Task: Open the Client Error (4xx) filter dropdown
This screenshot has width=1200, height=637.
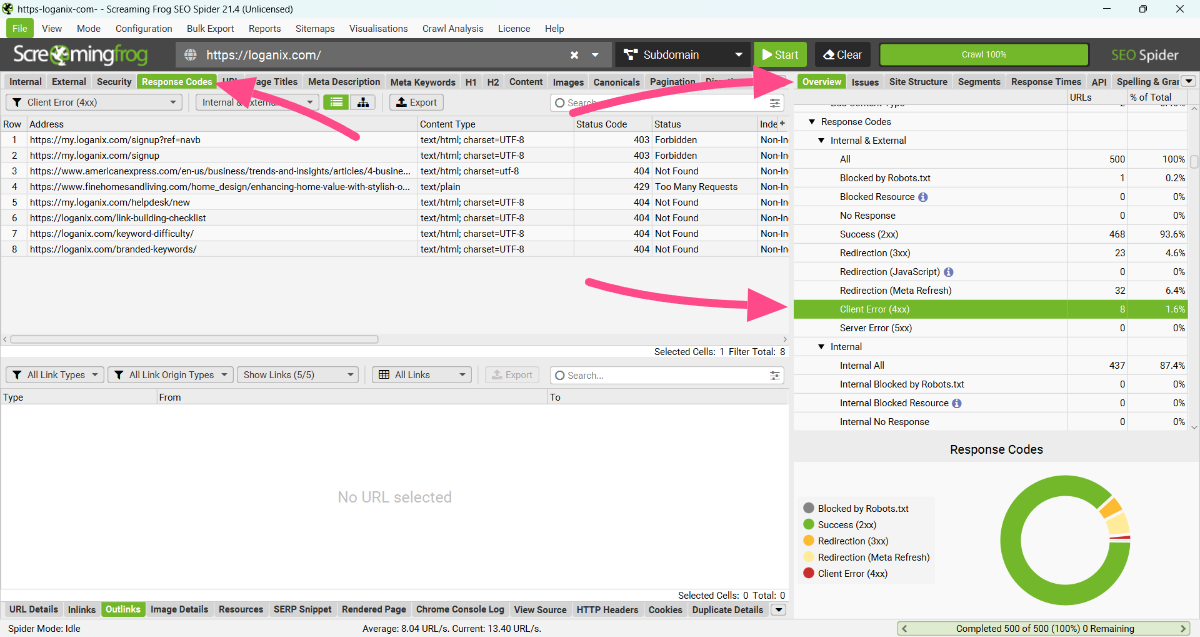Action: click(95, 102)
